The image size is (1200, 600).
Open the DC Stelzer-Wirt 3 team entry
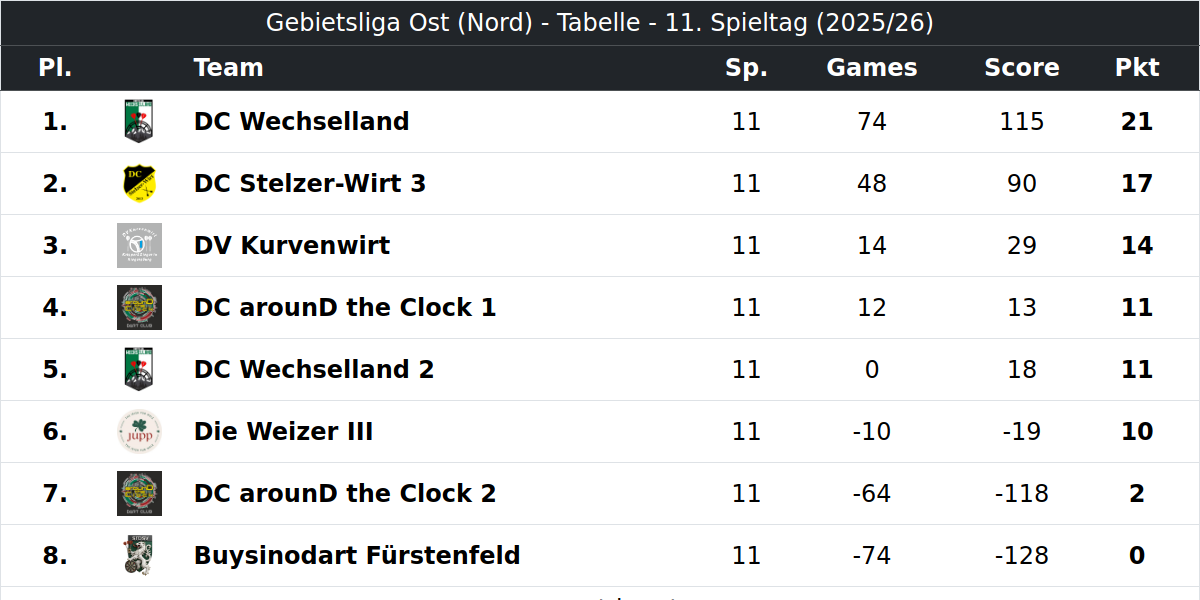(x=310, y=183)
